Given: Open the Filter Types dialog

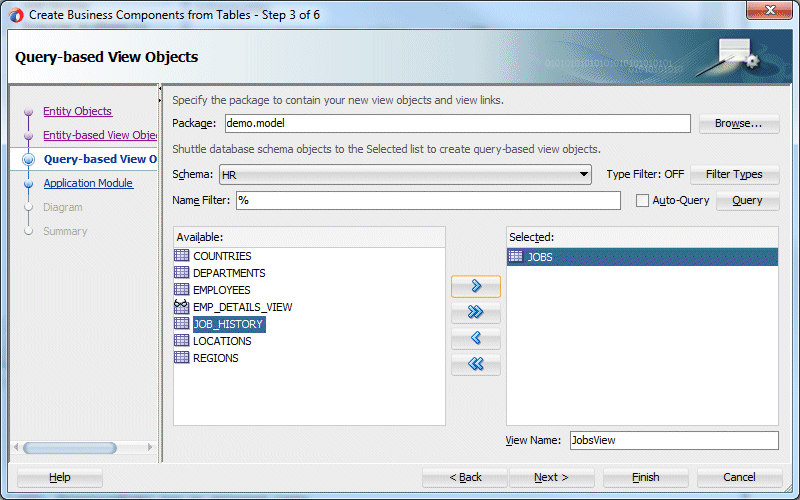Looking at the screenshot, I should tap(734, 174).
